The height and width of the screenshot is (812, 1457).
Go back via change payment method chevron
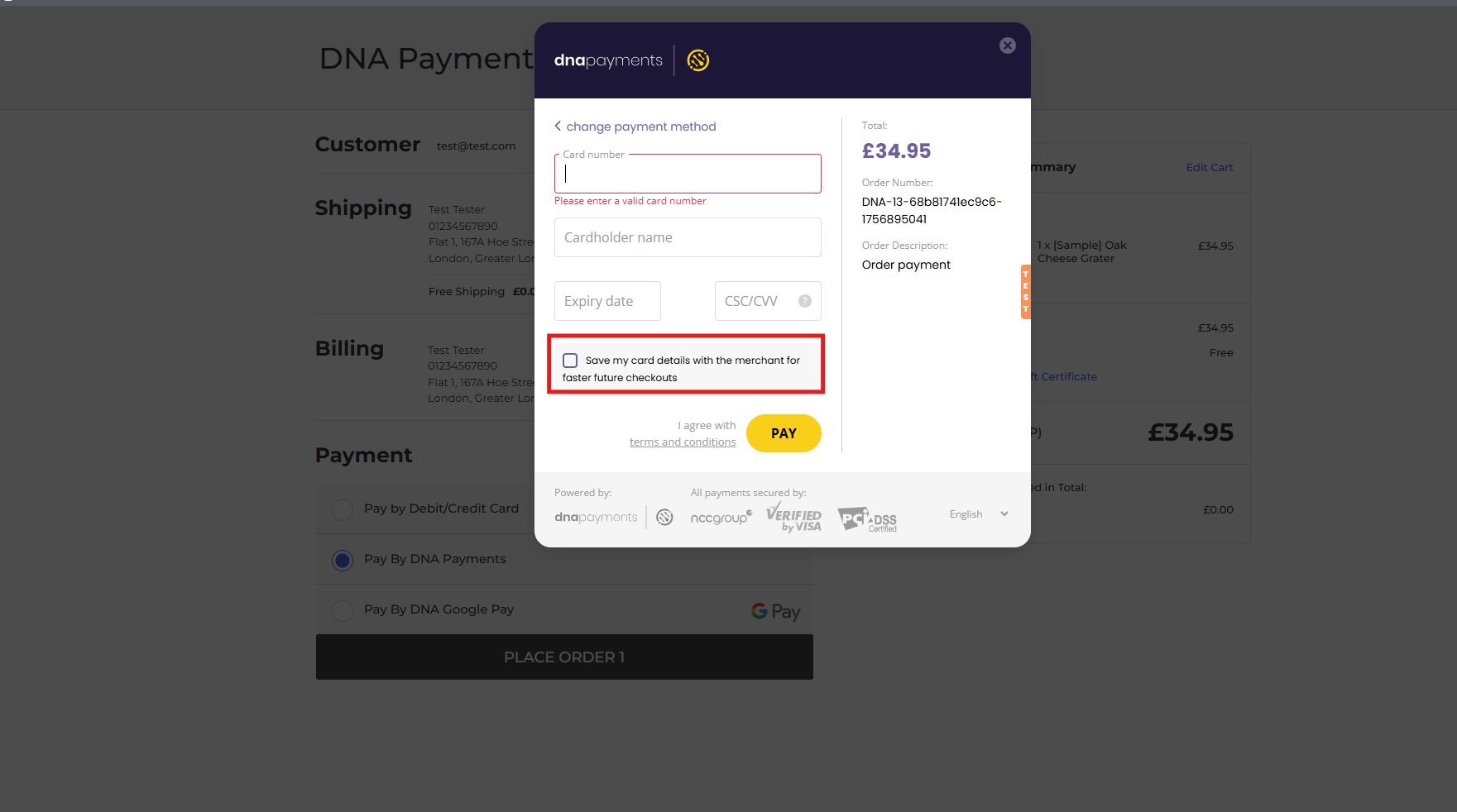point(558,126)
